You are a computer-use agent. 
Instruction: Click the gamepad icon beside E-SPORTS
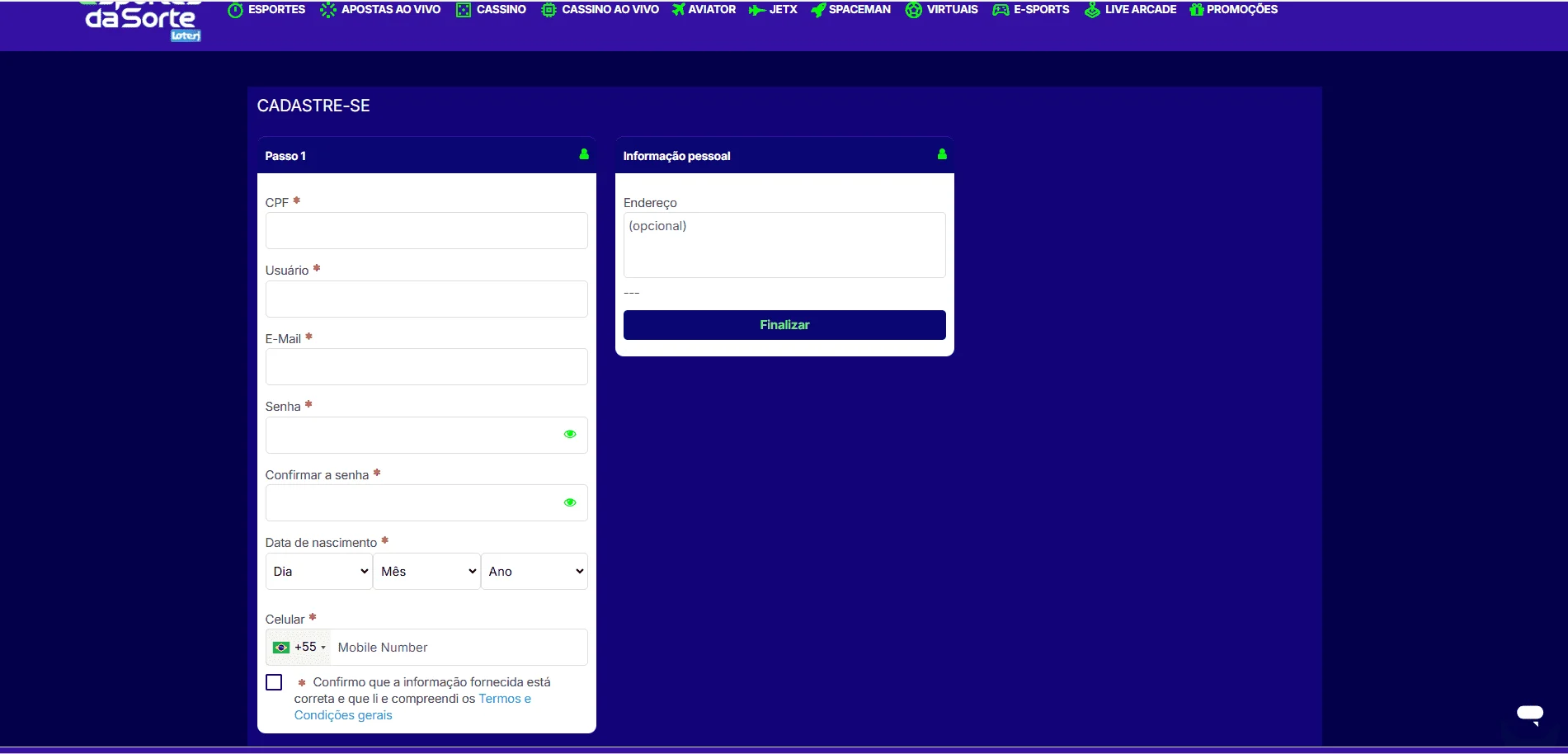[x=1001, y=10]
